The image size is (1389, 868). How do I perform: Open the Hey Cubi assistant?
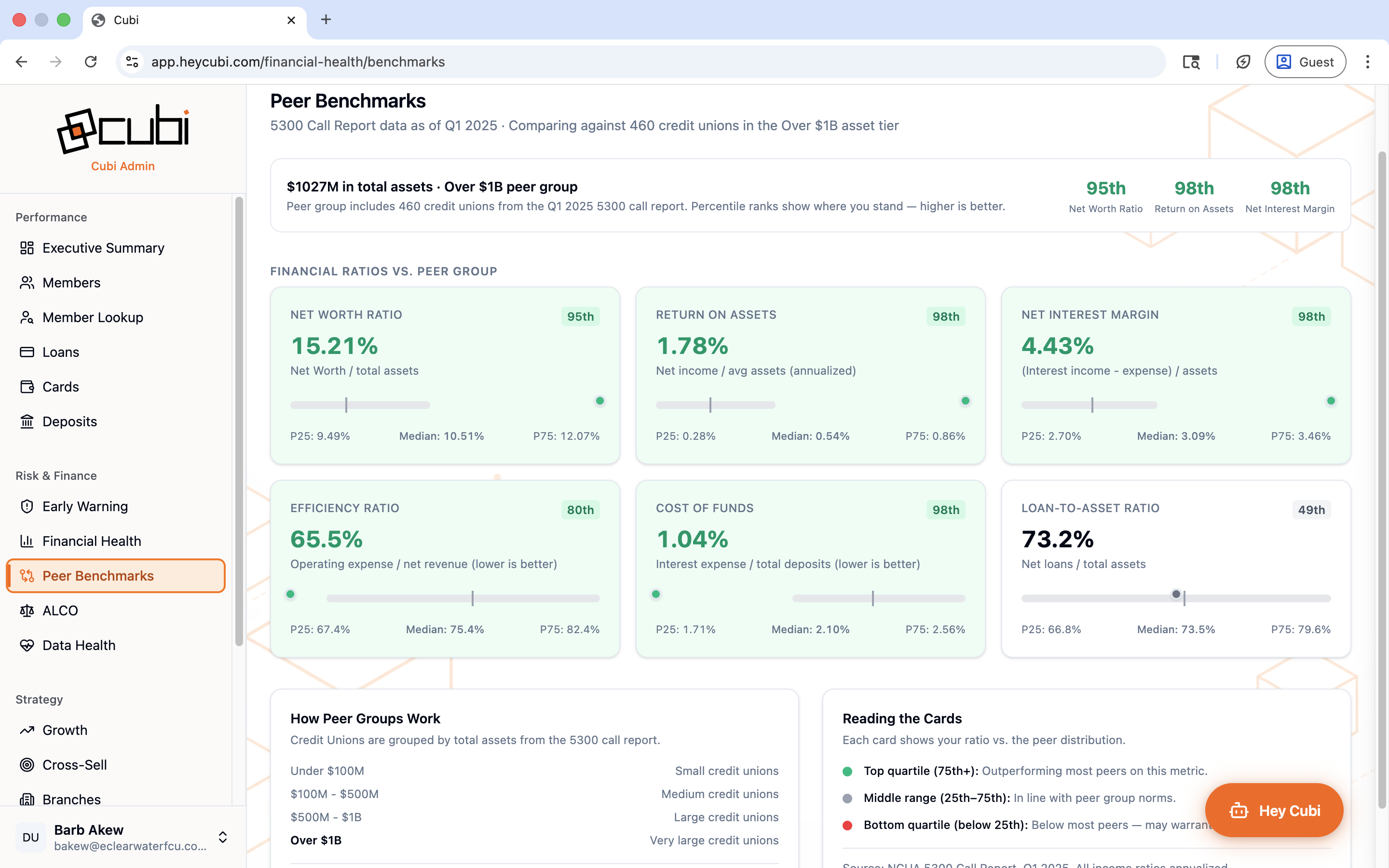pyautogui.click(x=1274, y=810)
